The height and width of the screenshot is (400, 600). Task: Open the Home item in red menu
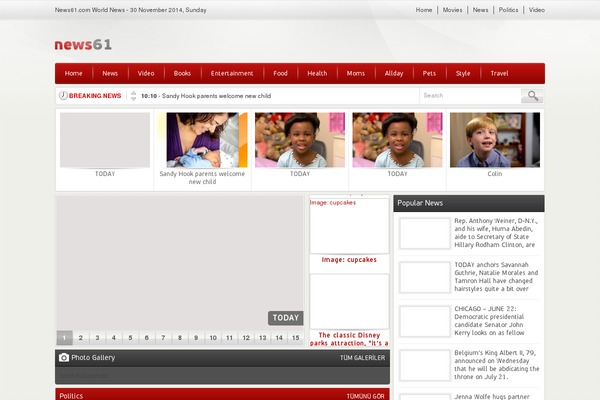point(73,73)
